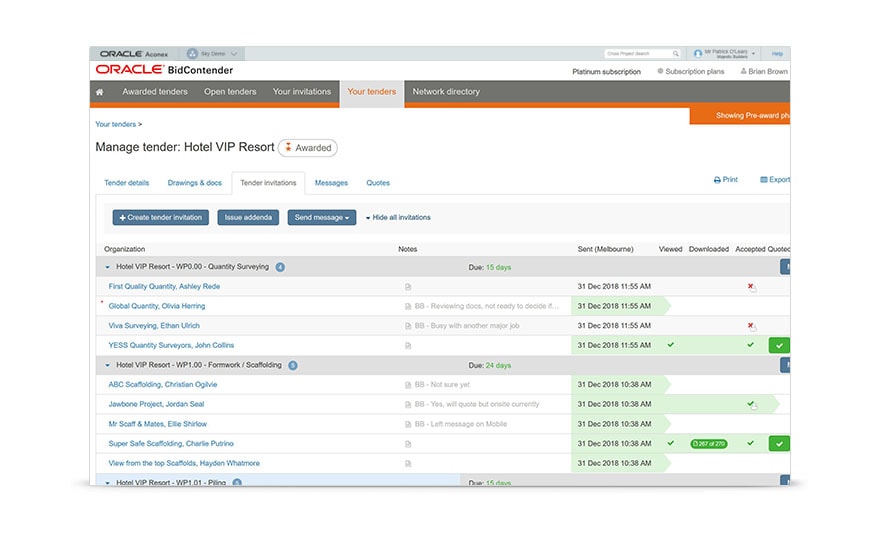
Task: Collapse the WP1.00 Formwork / Scaffolding group
Action: pos(108,365)
